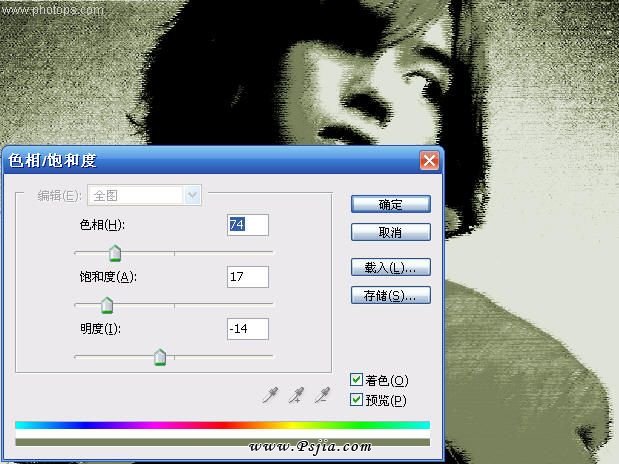The height and width of the screenshot is (464, 619).
Task: Click the hue value field showing 74
Action: coord(248,225)
